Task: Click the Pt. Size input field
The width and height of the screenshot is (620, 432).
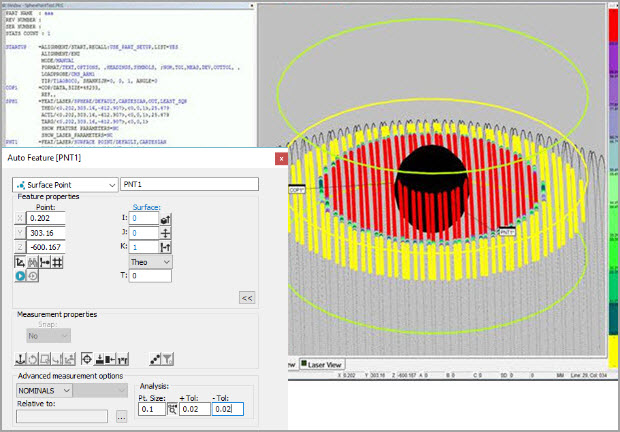Action: [151, 409]
